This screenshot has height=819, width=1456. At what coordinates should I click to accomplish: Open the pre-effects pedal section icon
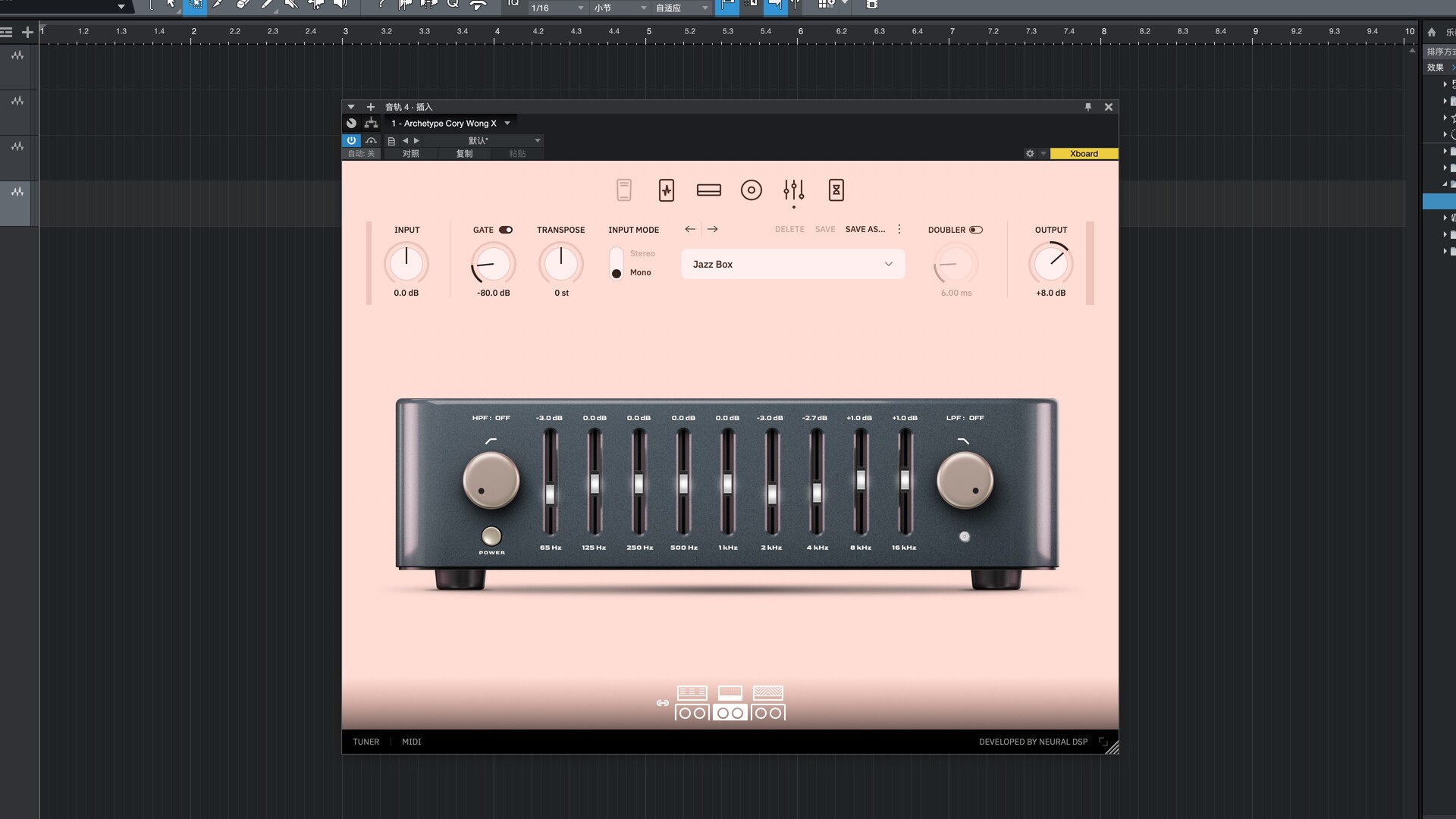pos(667,190)
